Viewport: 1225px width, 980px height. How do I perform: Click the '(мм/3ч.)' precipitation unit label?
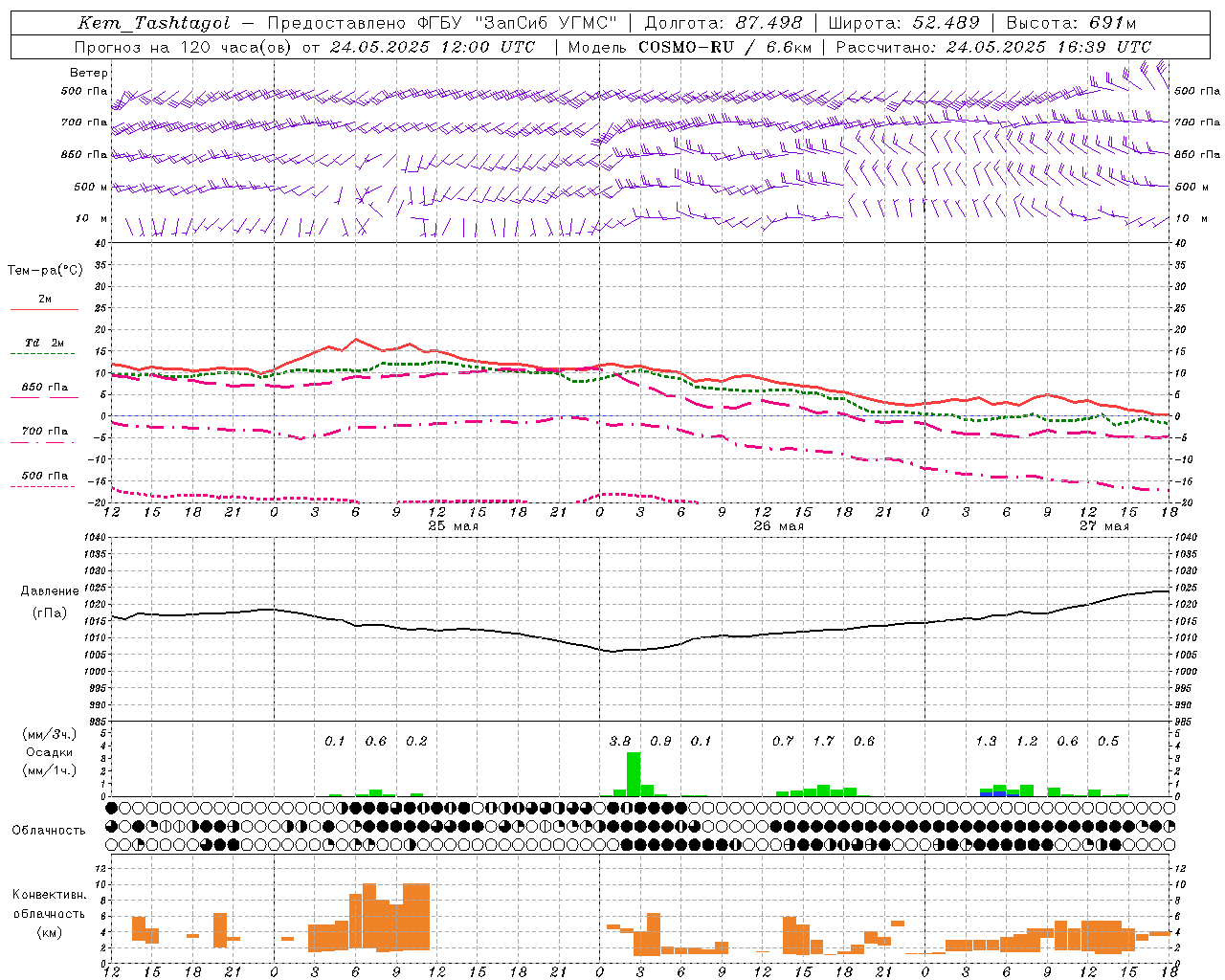49,734
